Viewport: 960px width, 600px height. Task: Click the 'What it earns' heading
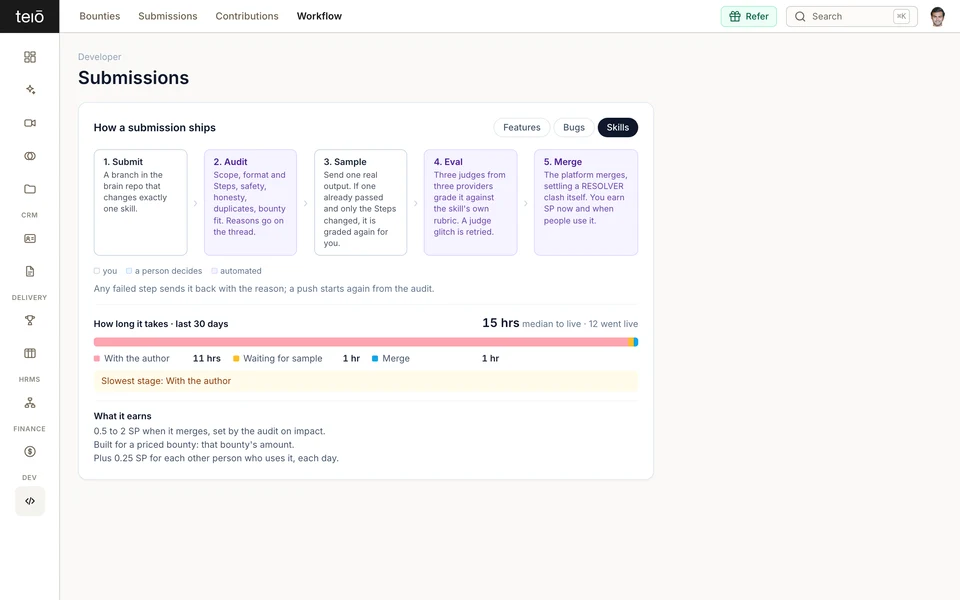(x=122, y=416)
